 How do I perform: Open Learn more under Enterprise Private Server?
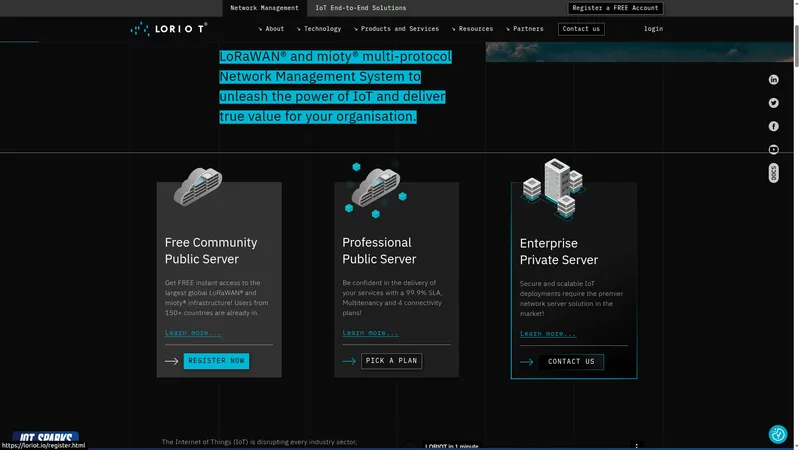click(x=548, y=334)
